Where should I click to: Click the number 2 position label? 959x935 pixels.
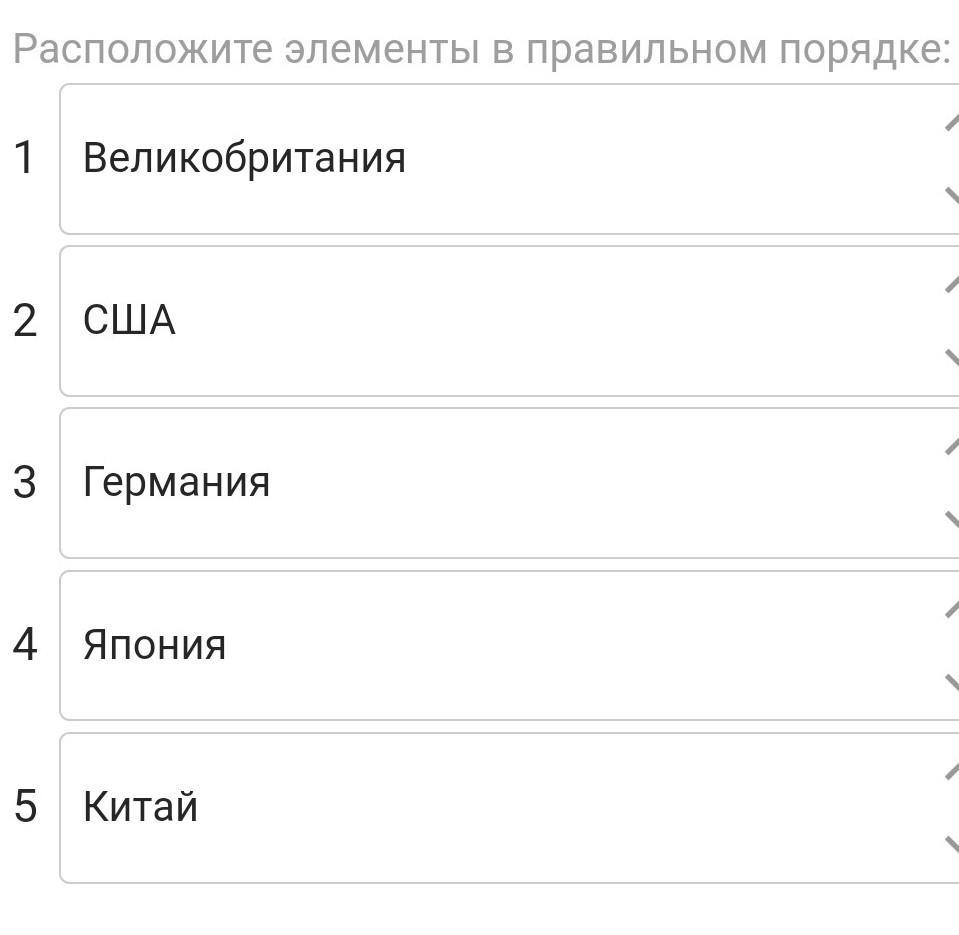pos(25,320)
